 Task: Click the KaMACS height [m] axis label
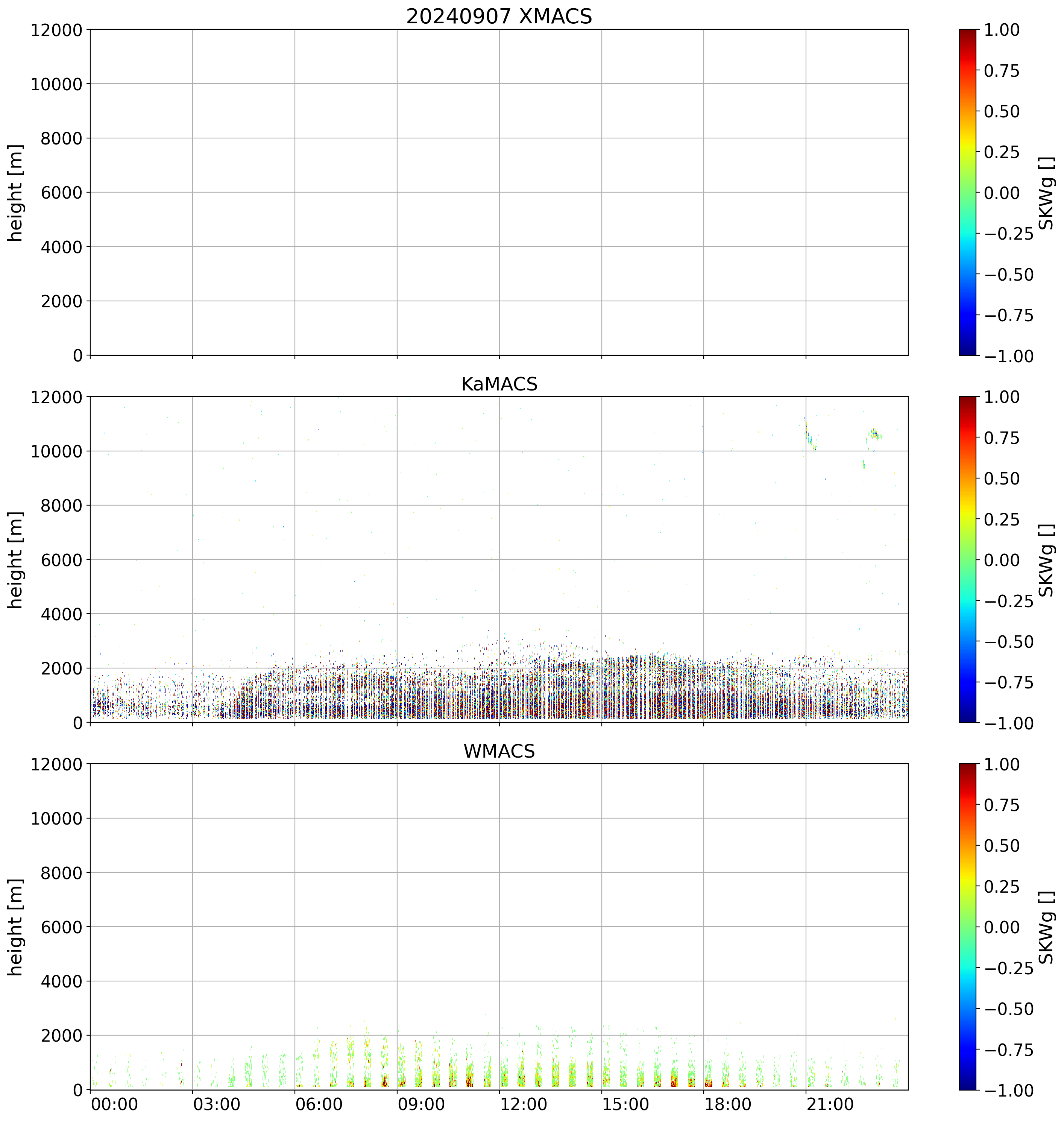16,560
